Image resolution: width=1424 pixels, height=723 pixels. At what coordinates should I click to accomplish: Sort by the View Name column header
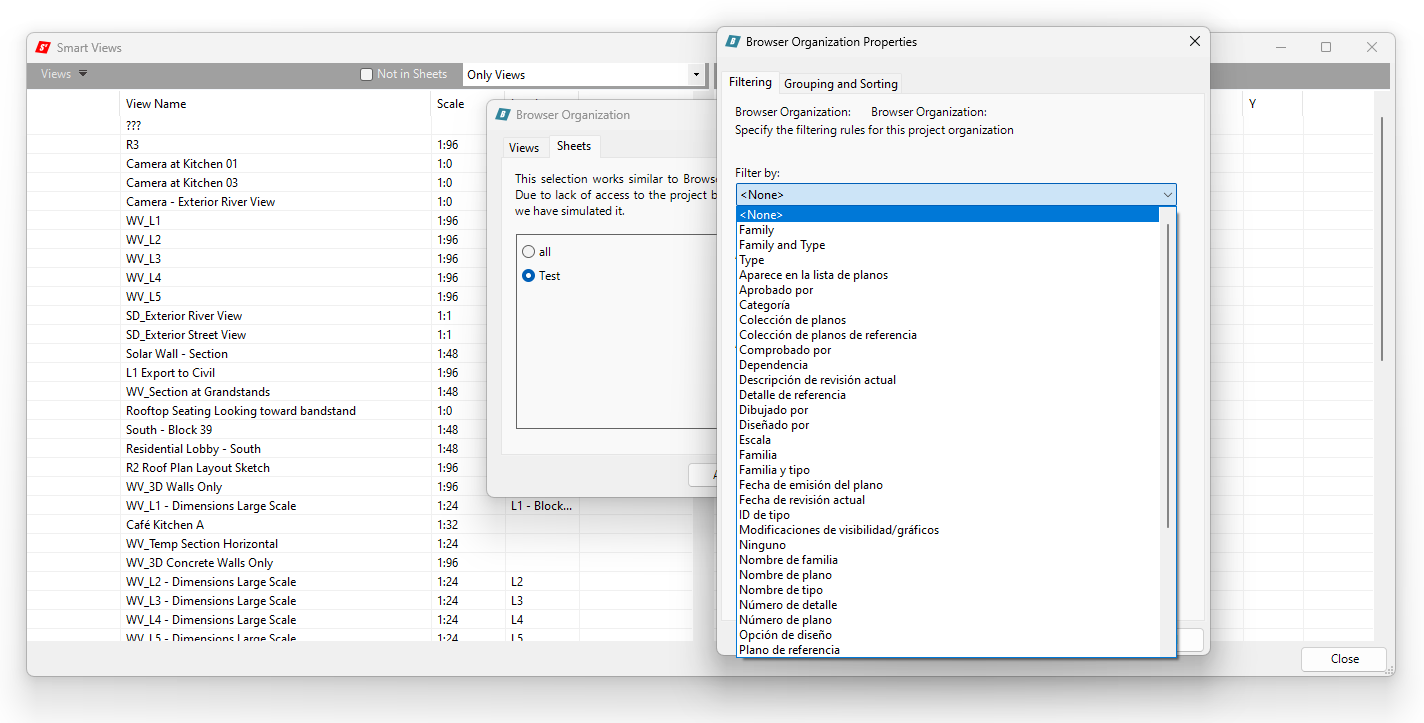pyautogui.click(x=276, y=104)
